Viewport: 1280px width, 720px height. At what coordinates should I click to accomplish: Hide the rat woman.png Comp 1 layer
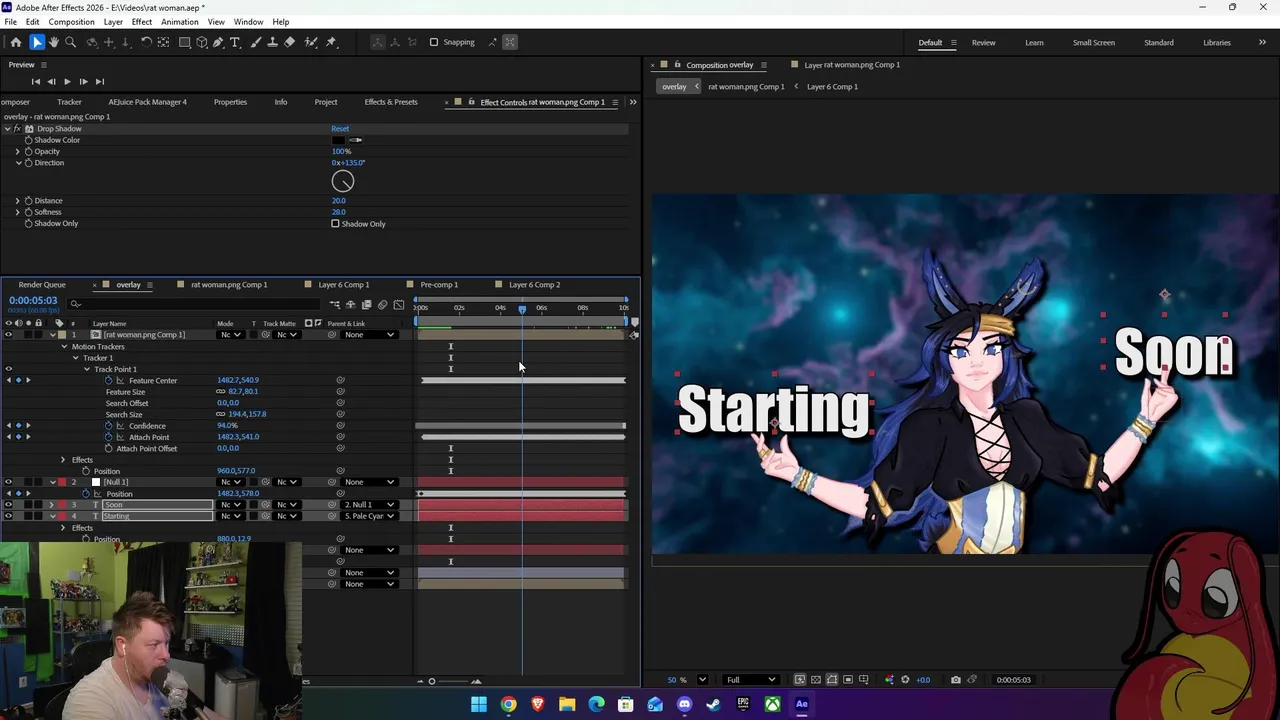pos(8,335)
